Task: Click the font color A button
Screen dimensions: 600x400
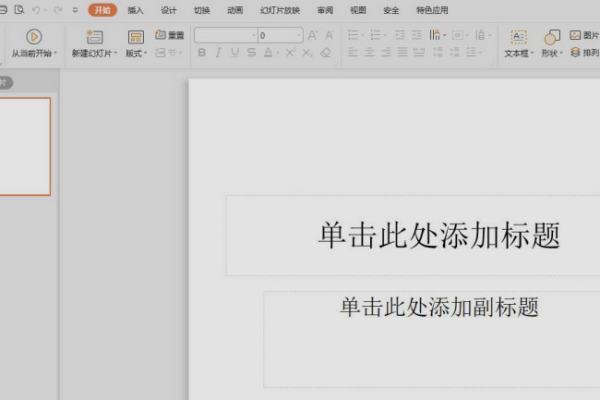Action: 268,53
